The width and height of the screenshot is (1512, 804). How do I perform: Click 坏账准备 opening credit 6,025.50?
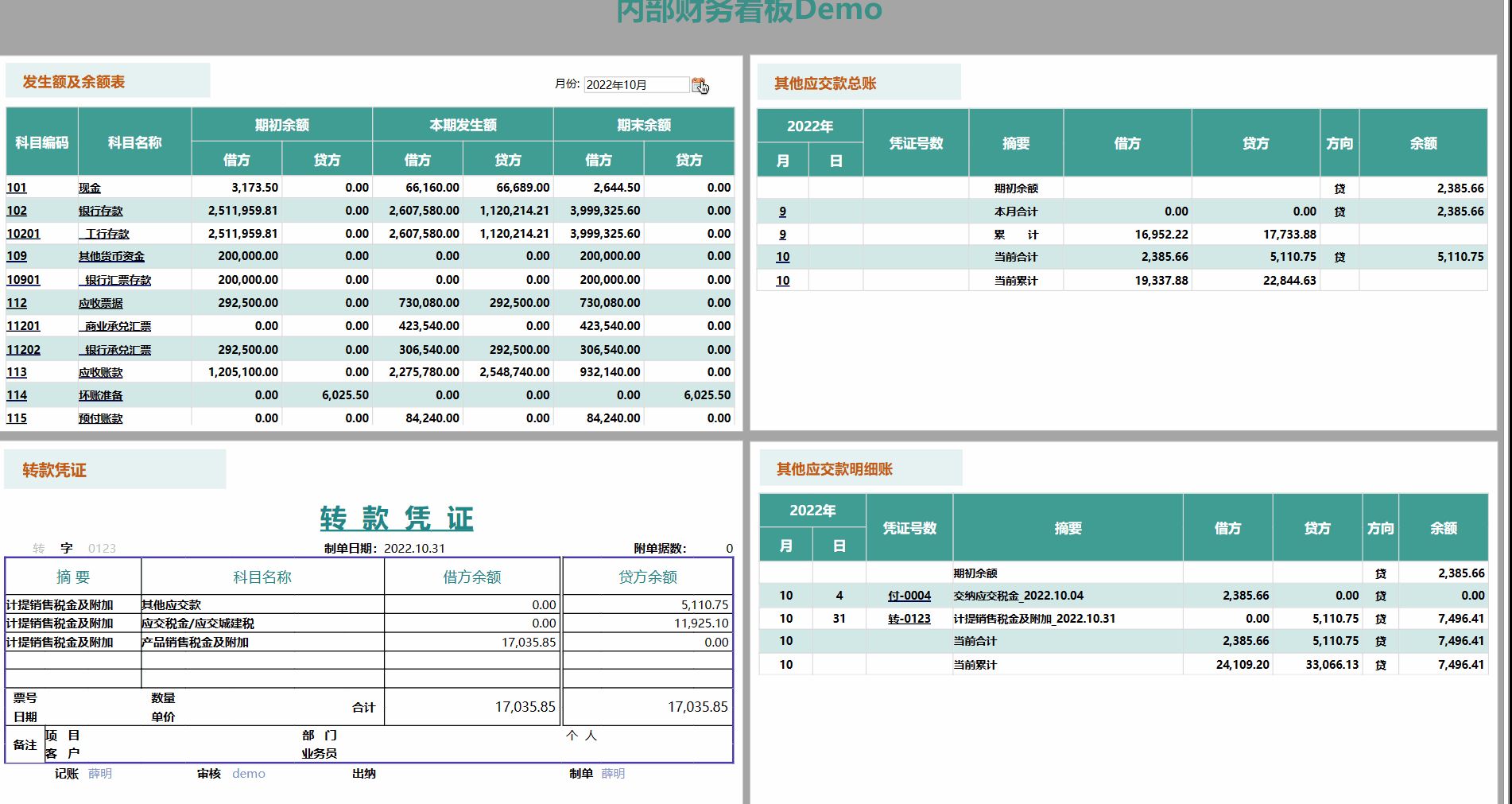click(345, 395)
